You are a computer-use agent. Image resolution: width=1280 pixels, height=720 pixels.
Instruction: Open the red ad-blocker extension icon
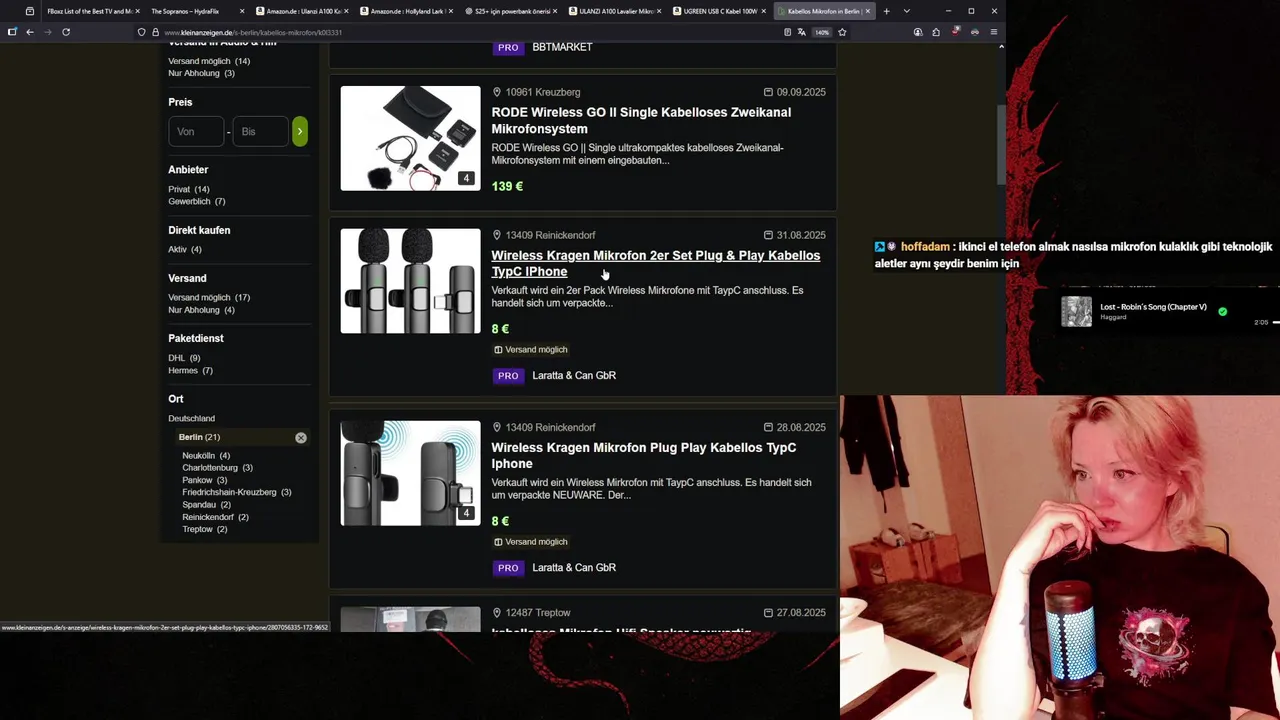click(x=956, y=32)
